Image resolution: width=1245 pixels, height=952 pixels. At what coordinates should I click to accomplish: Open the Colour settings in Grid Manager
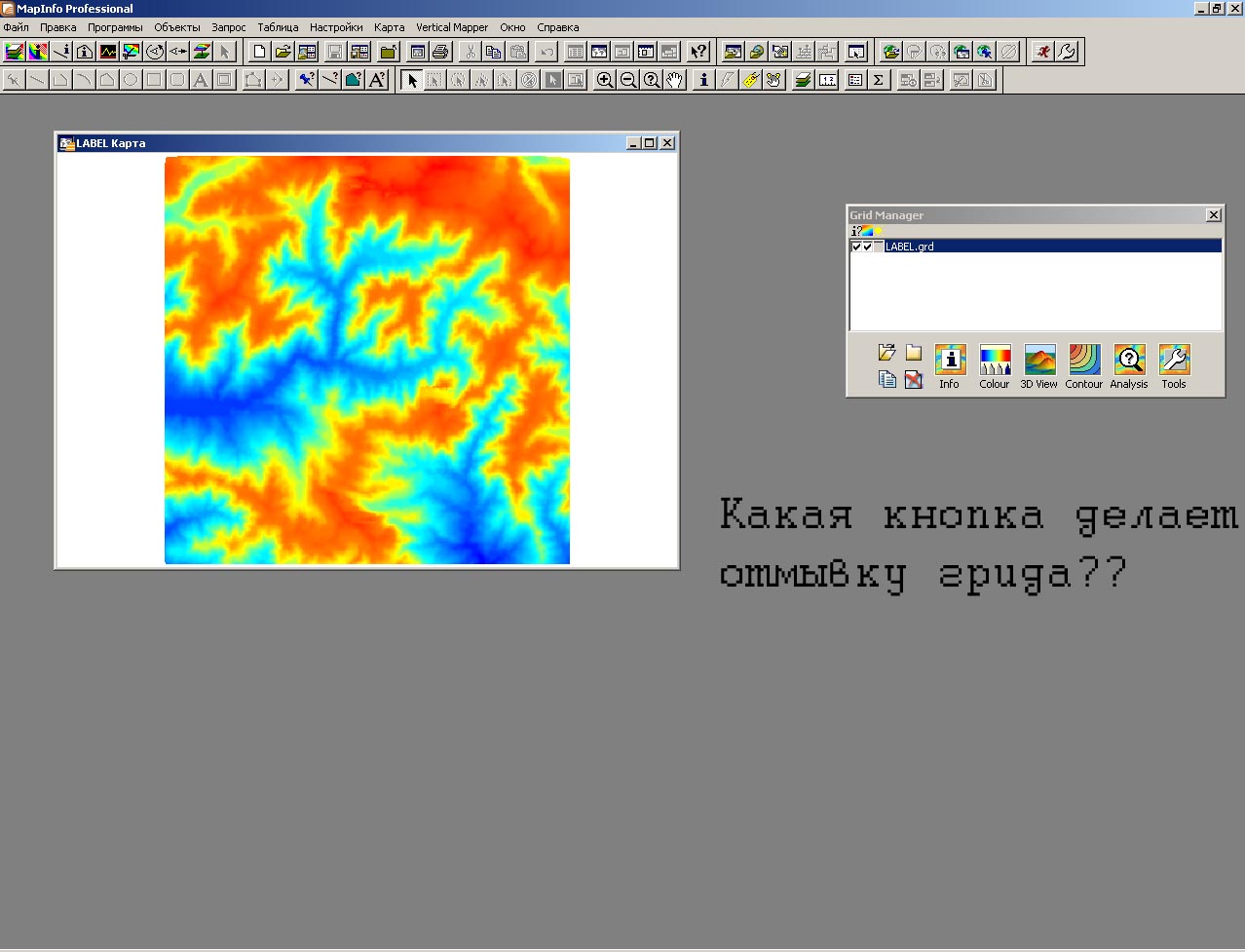[x=995, y=361]
